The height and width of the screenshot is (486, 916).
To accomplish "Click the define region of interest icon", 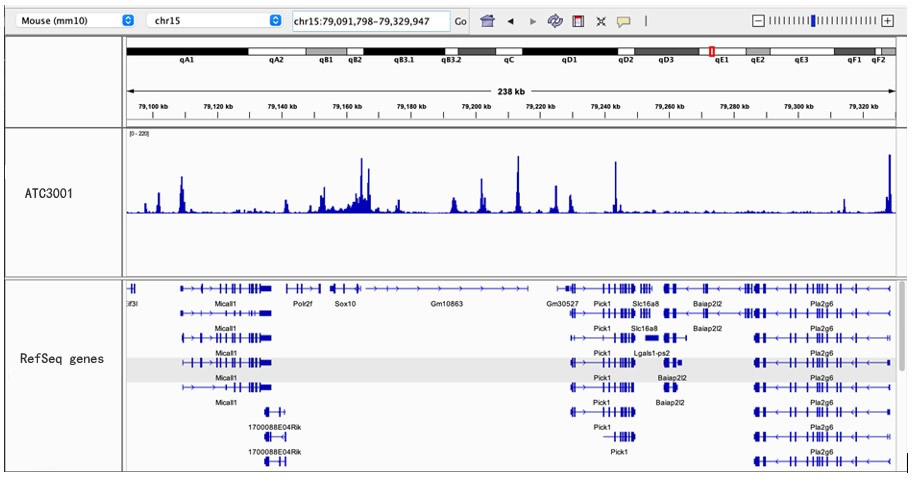I will [x=578, y=21].
